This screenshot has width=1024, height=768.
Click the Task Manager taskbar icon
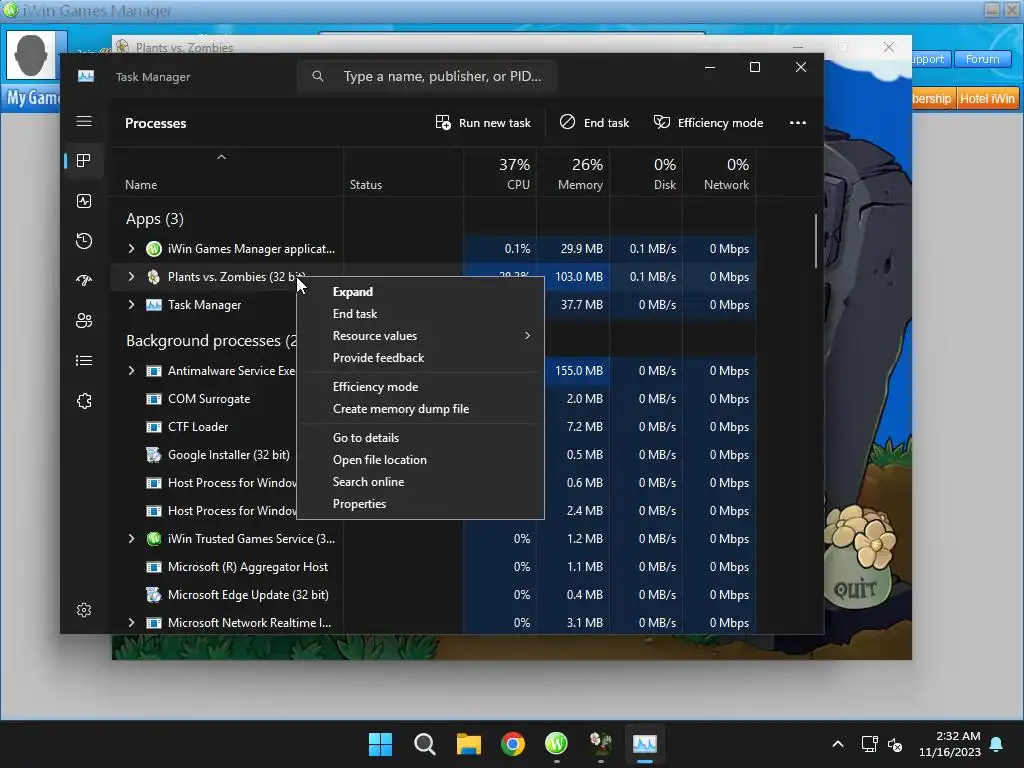click(645, 744)
